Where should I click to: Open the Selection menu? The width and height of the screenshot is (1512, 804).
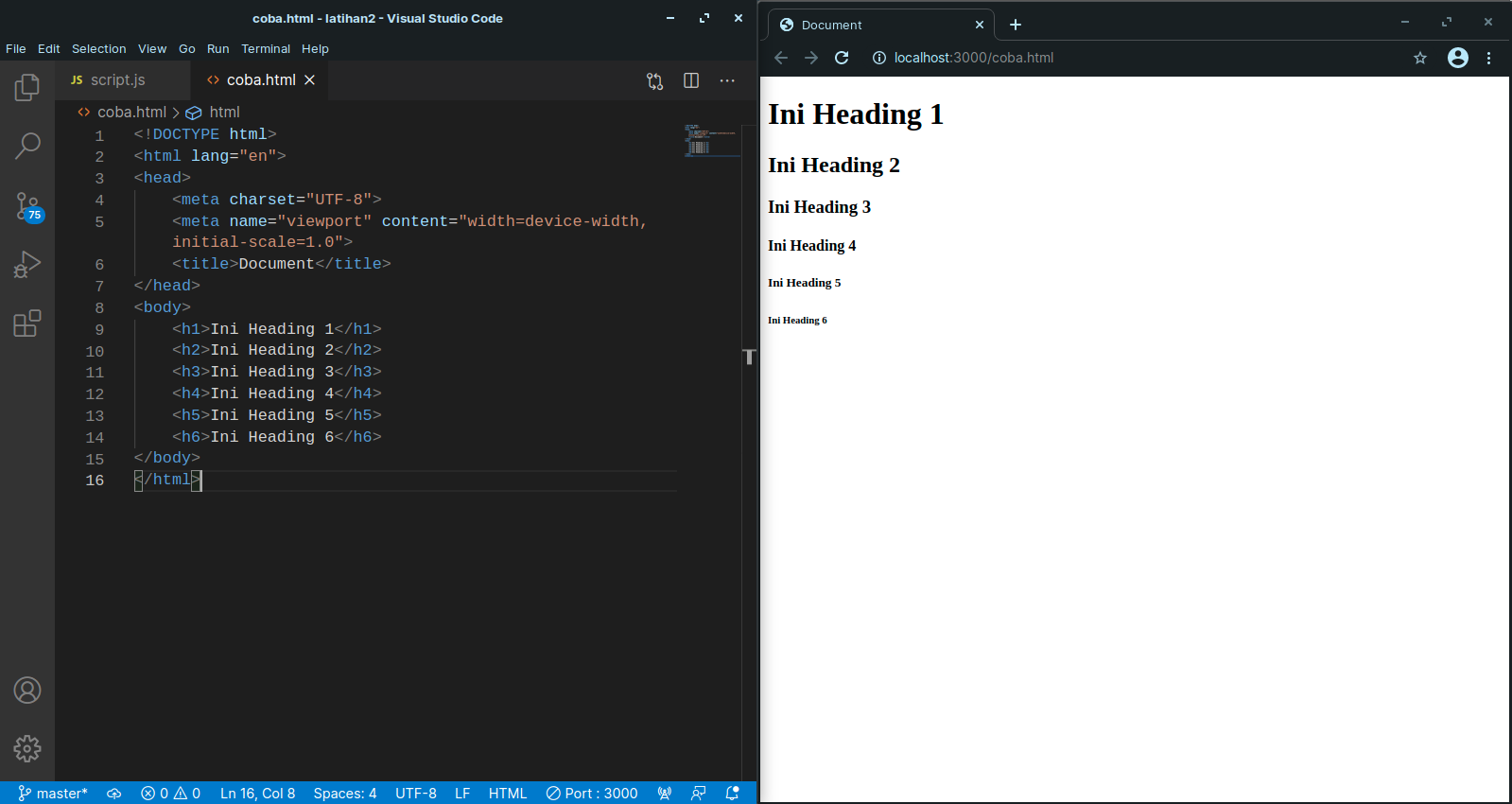tap(99, 49)
